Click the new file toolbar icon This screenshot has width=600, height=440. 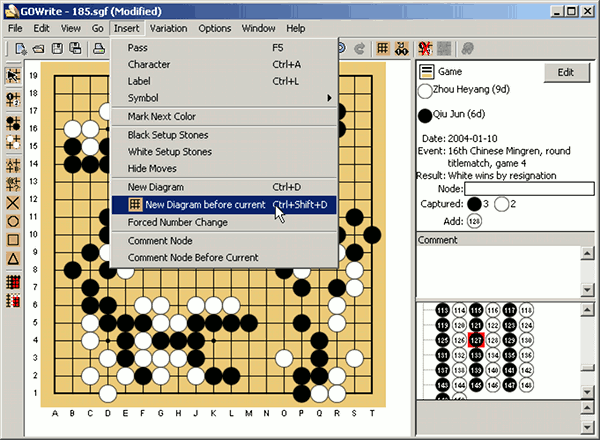click(21, 48)
